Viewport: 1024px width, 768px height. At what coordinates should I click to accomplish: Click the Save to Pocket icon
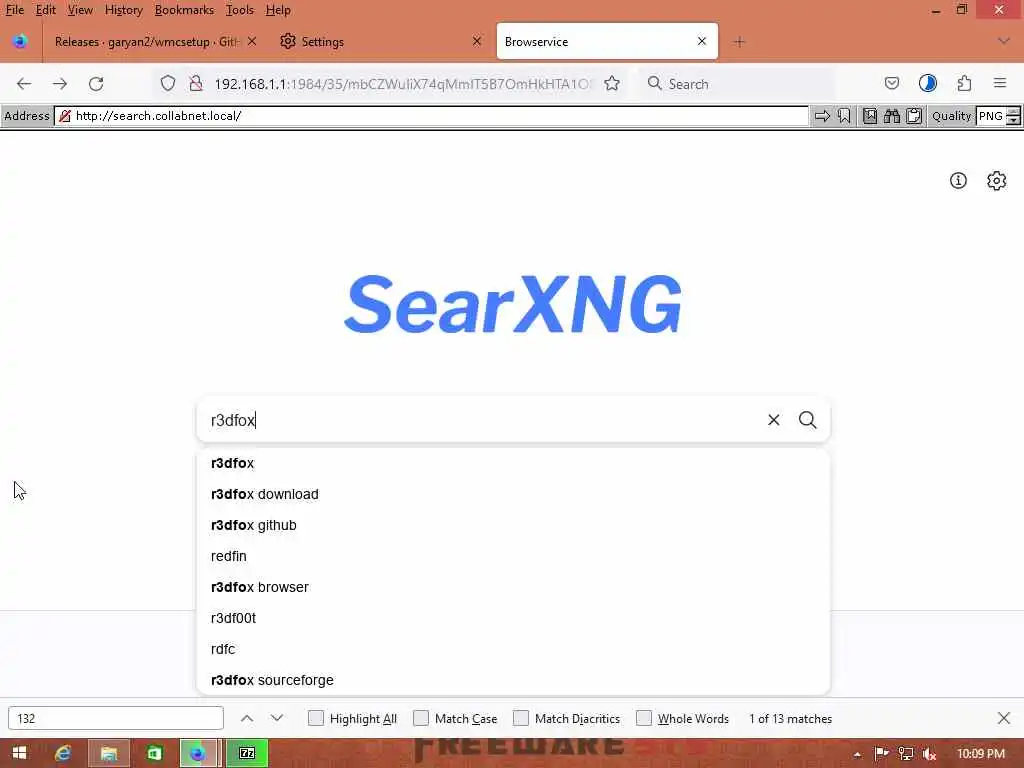[x=891, y=84]
